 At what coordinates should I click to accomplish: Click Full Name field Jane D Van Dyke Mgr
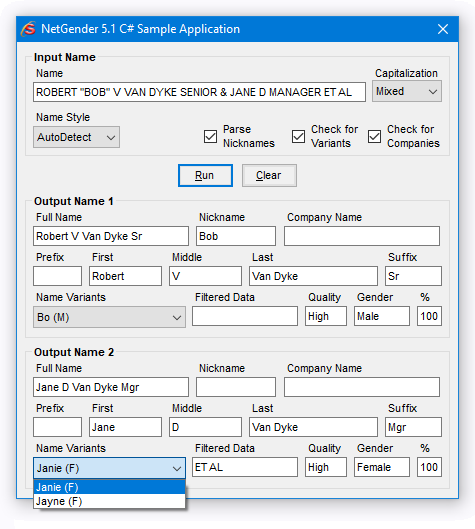click(x=111, y=387)
